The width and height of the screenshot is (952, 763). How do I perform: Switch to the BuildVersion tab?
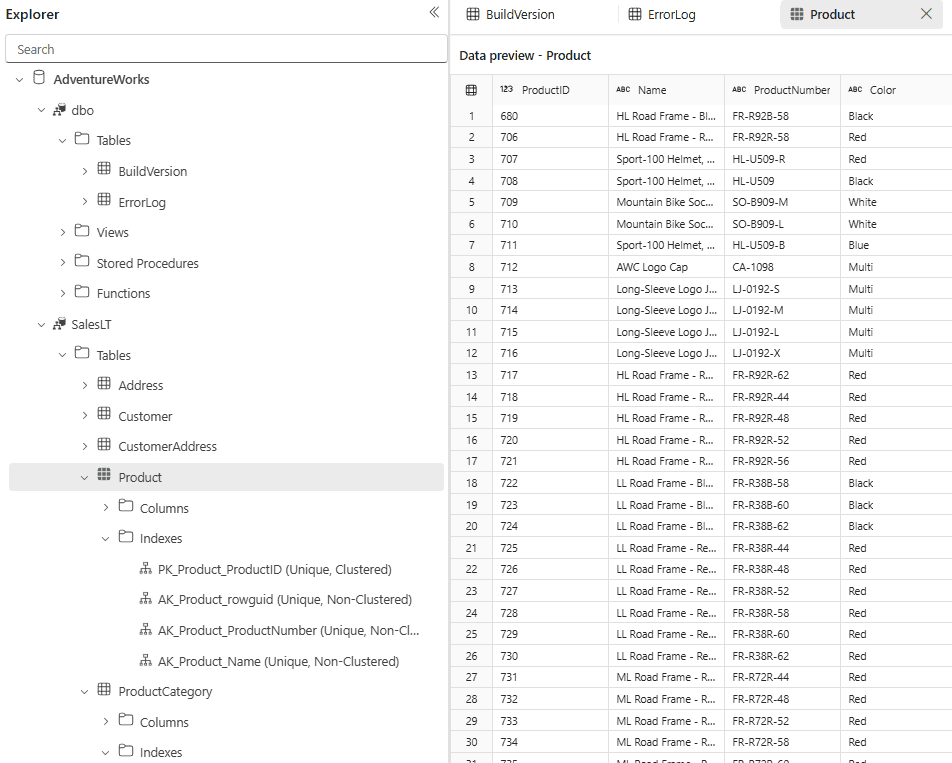coord(511,15)
